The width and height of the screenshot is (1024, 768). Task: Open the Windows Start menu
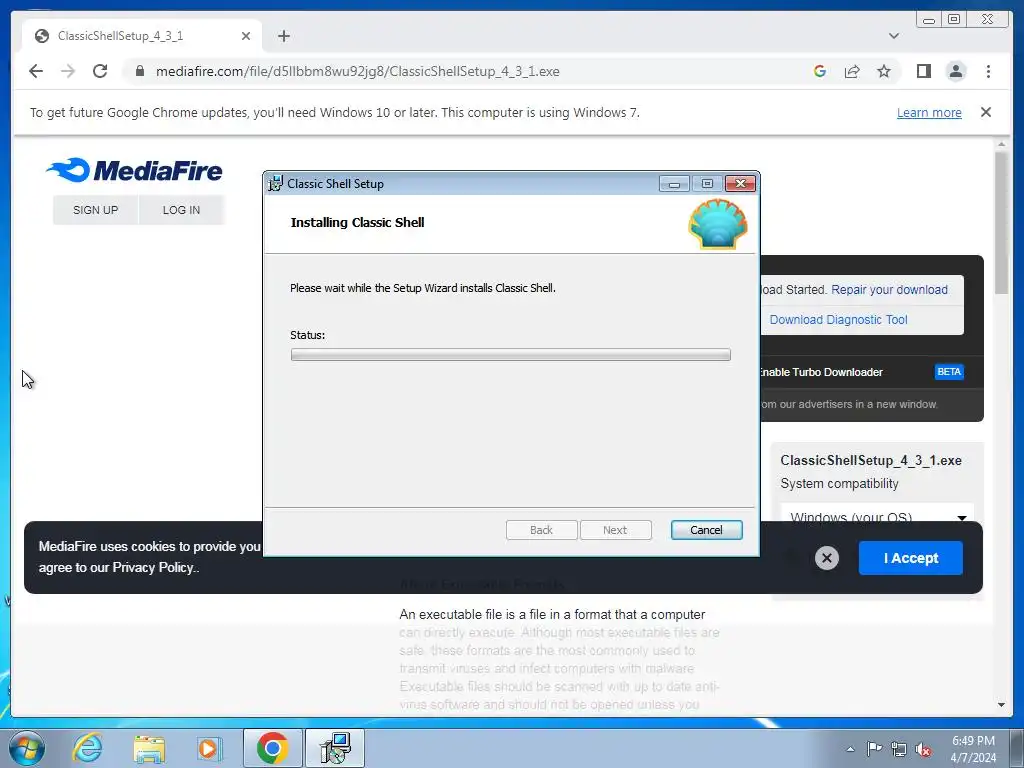(x=27, y=748)
